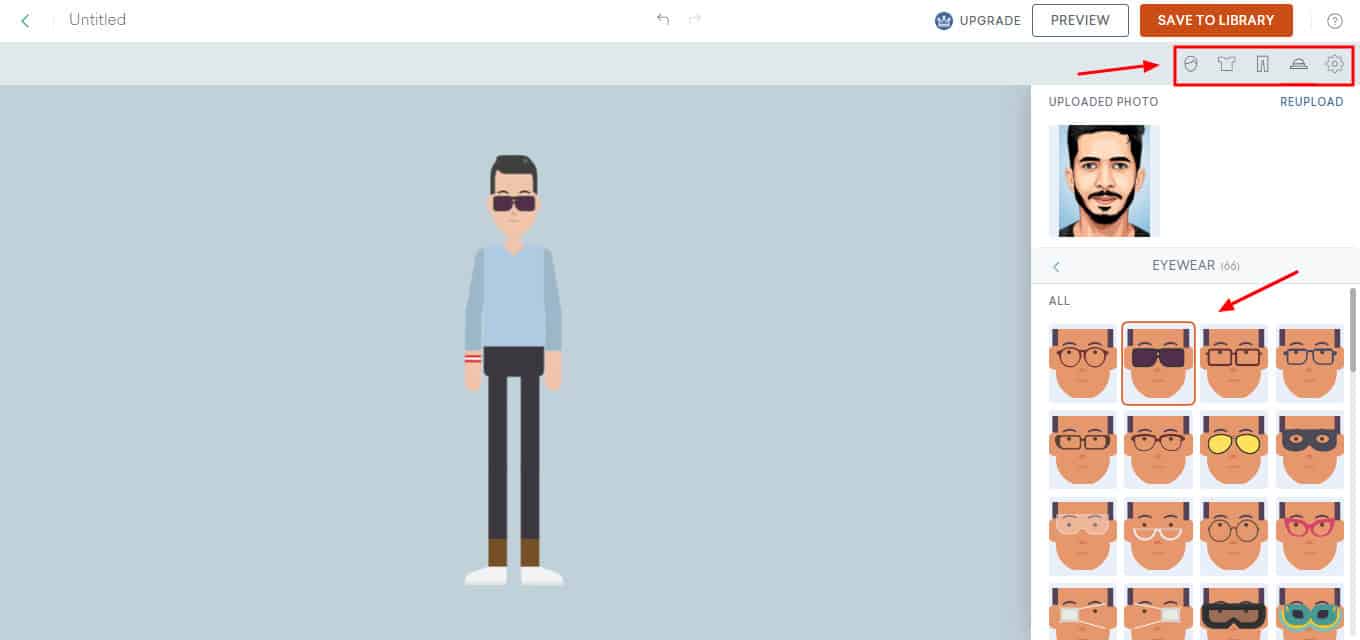Image resolution: width=1360 pixels, height=640 pixels.
Task: Click Save to Library button
Action: pos(1215,20)
